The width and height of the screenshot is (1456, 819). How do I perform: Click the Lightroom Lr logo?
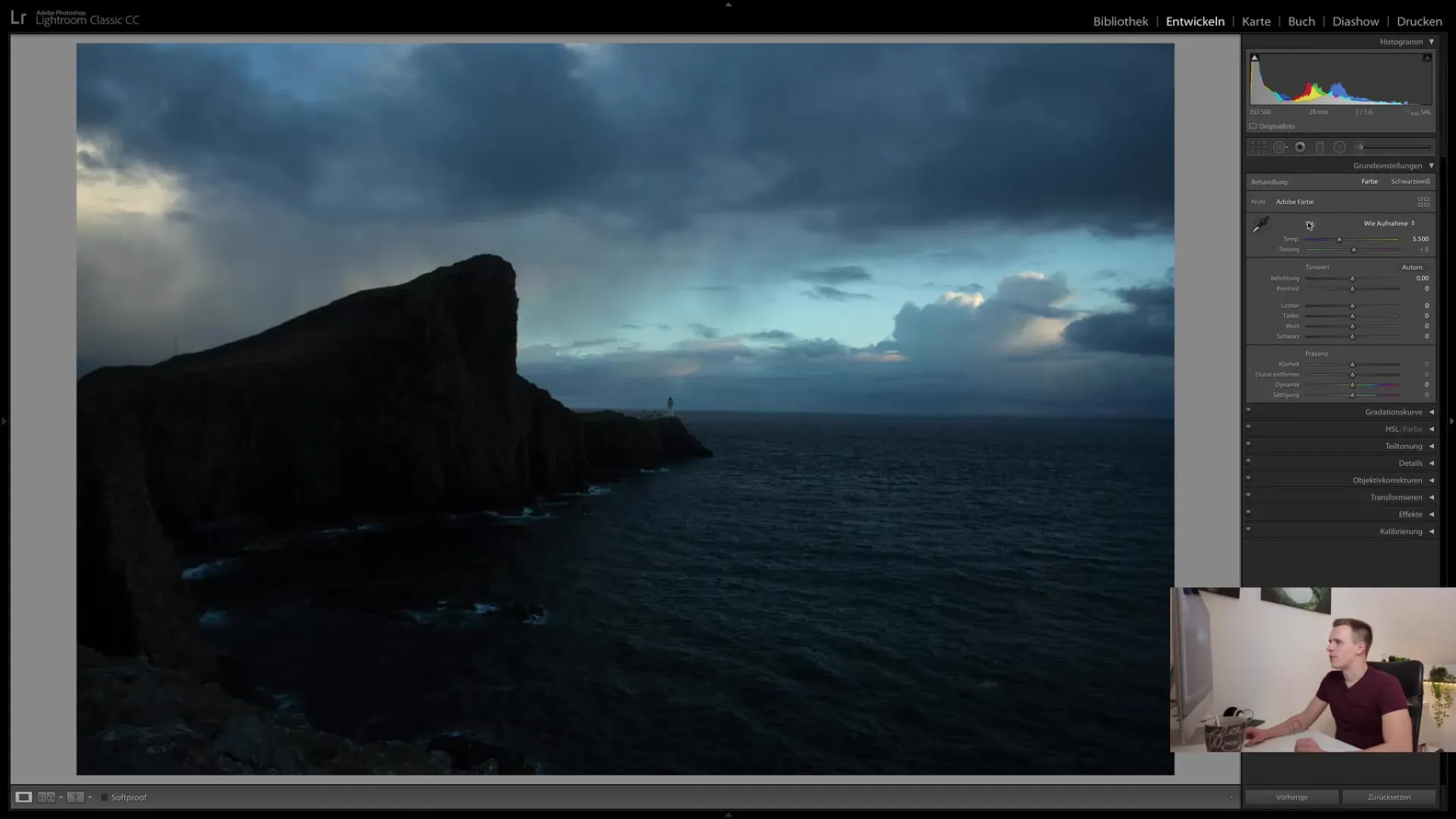[18, 18]
